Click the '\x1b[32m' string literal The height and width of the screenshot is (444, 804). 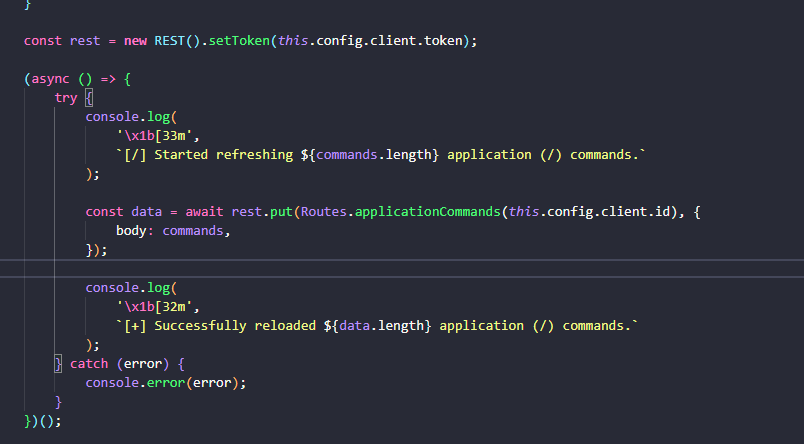point(154,307)
